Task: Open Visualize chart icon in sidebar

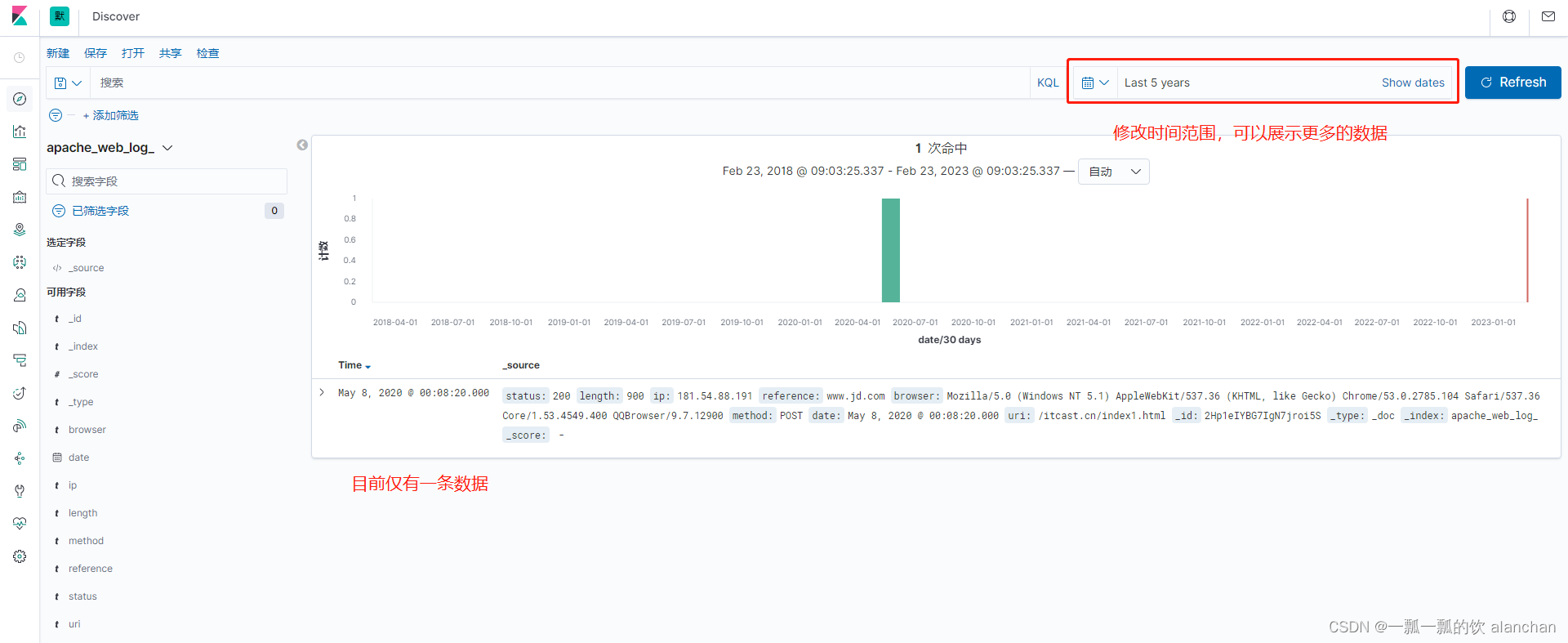Action: pyautogui.click(x=20, y=132)
